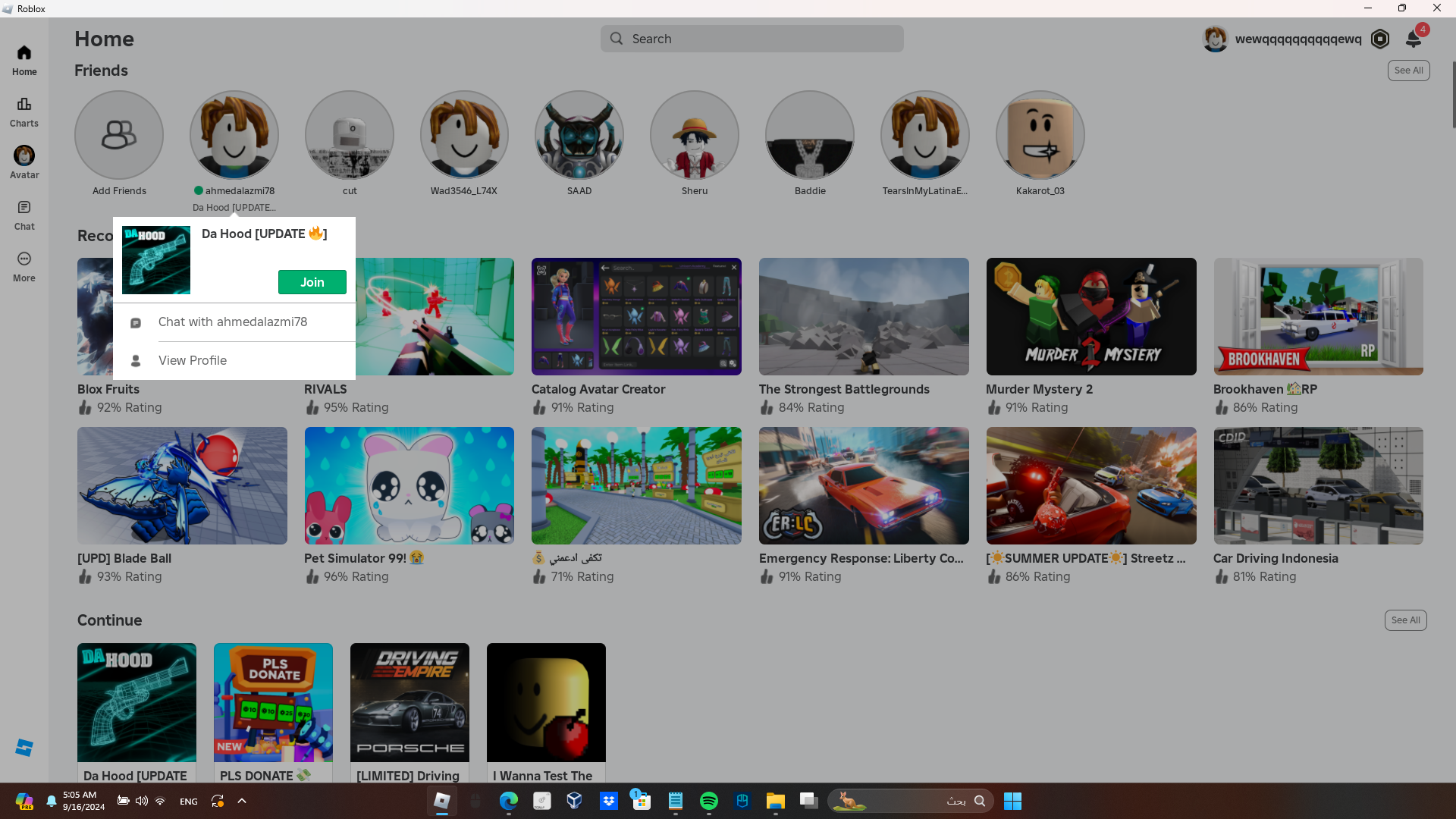
Task: Join the Da Hood game
Action: coord(312,282)
